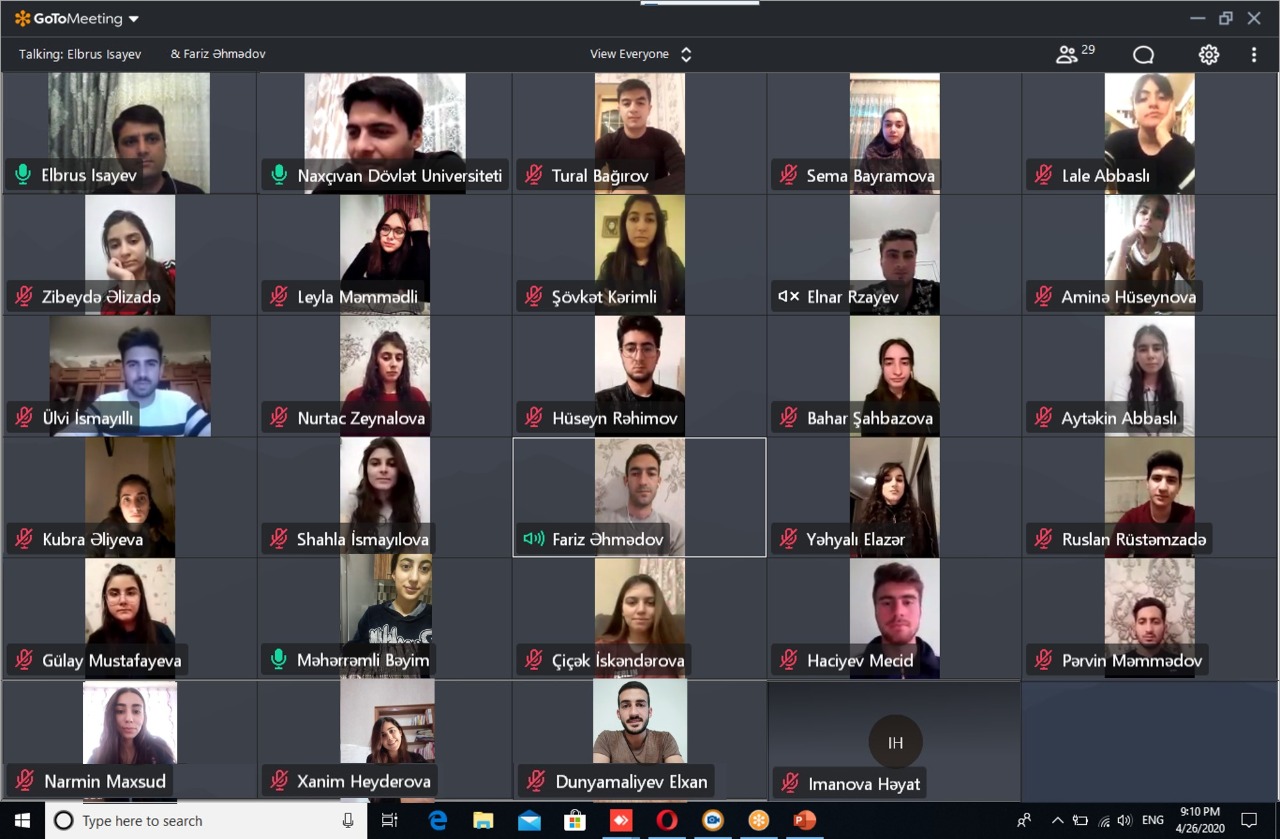Open the View Everyone layout selector

640,54
